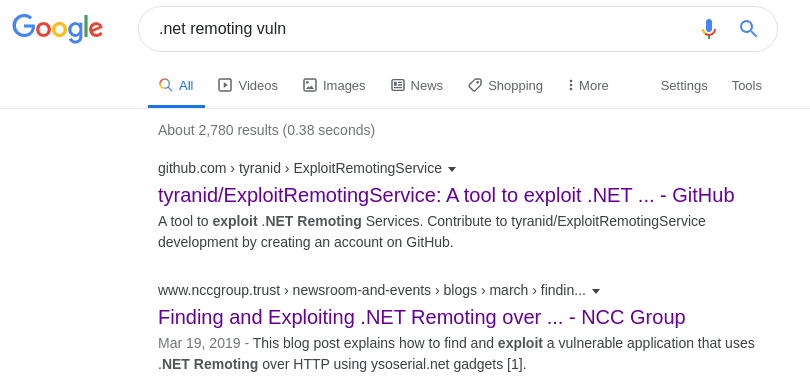Viewport: 810px width, 382px height.
Task: Click the www.nccgroup.trust breadcrumb URL
Action: (x=372, y=291)
